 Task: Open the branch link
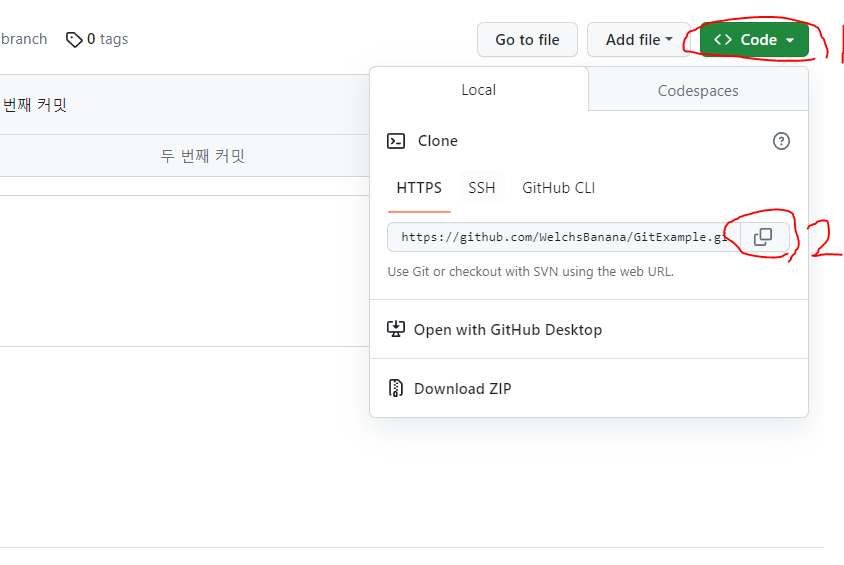point(24,39)
